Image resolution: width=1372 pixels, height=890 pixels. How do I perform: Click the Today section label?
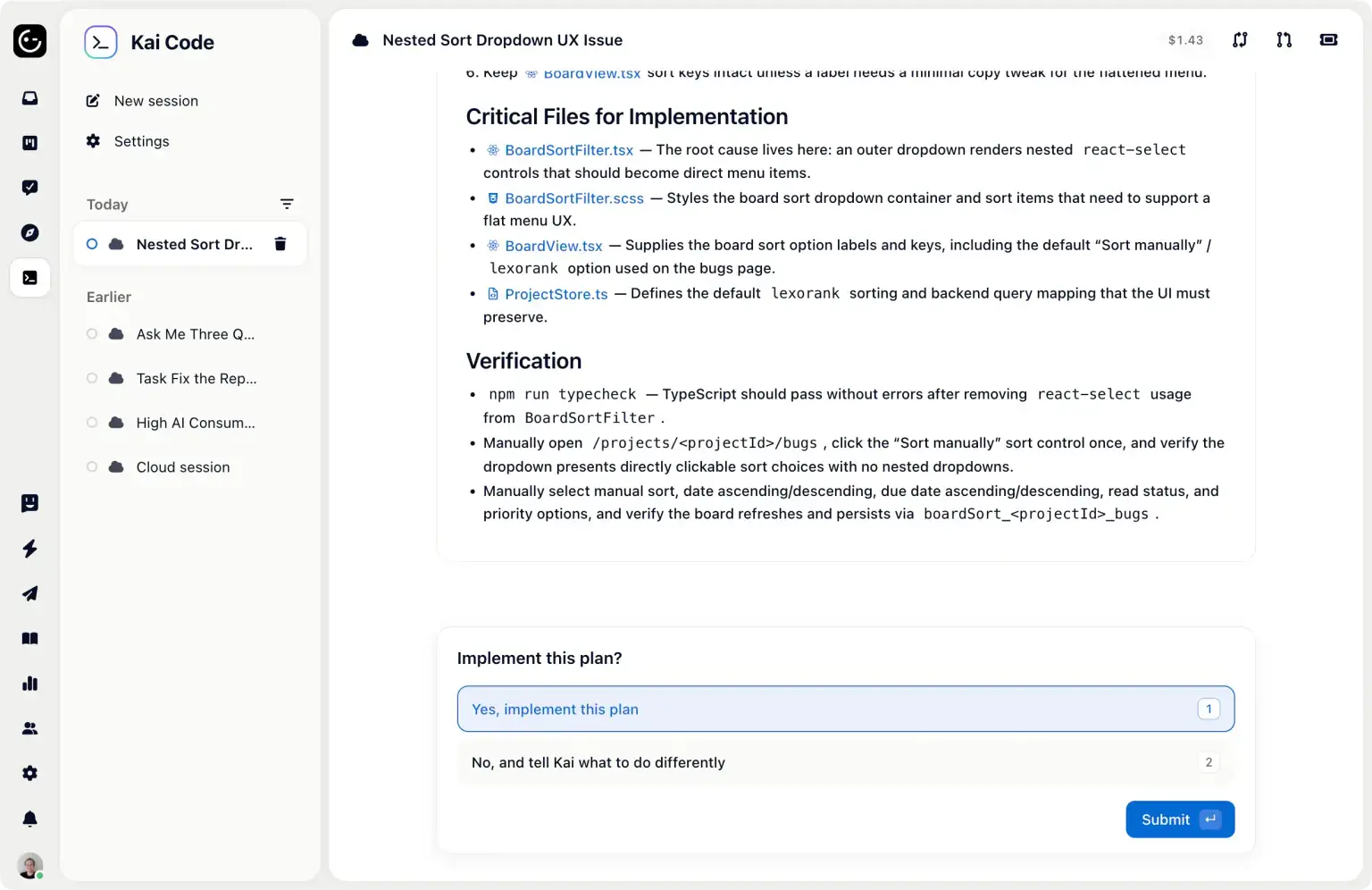click(107, 205)
